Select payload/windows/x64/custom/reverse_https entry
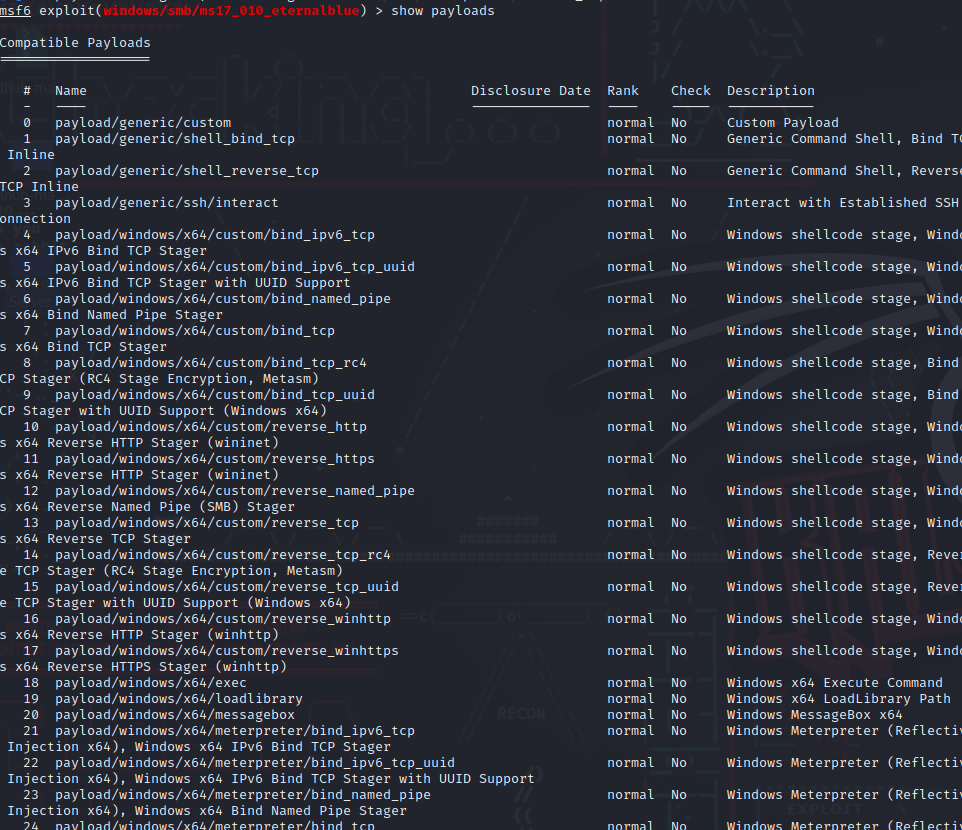Viewport: 962px width, 830px height. click(x=215, y=458)
